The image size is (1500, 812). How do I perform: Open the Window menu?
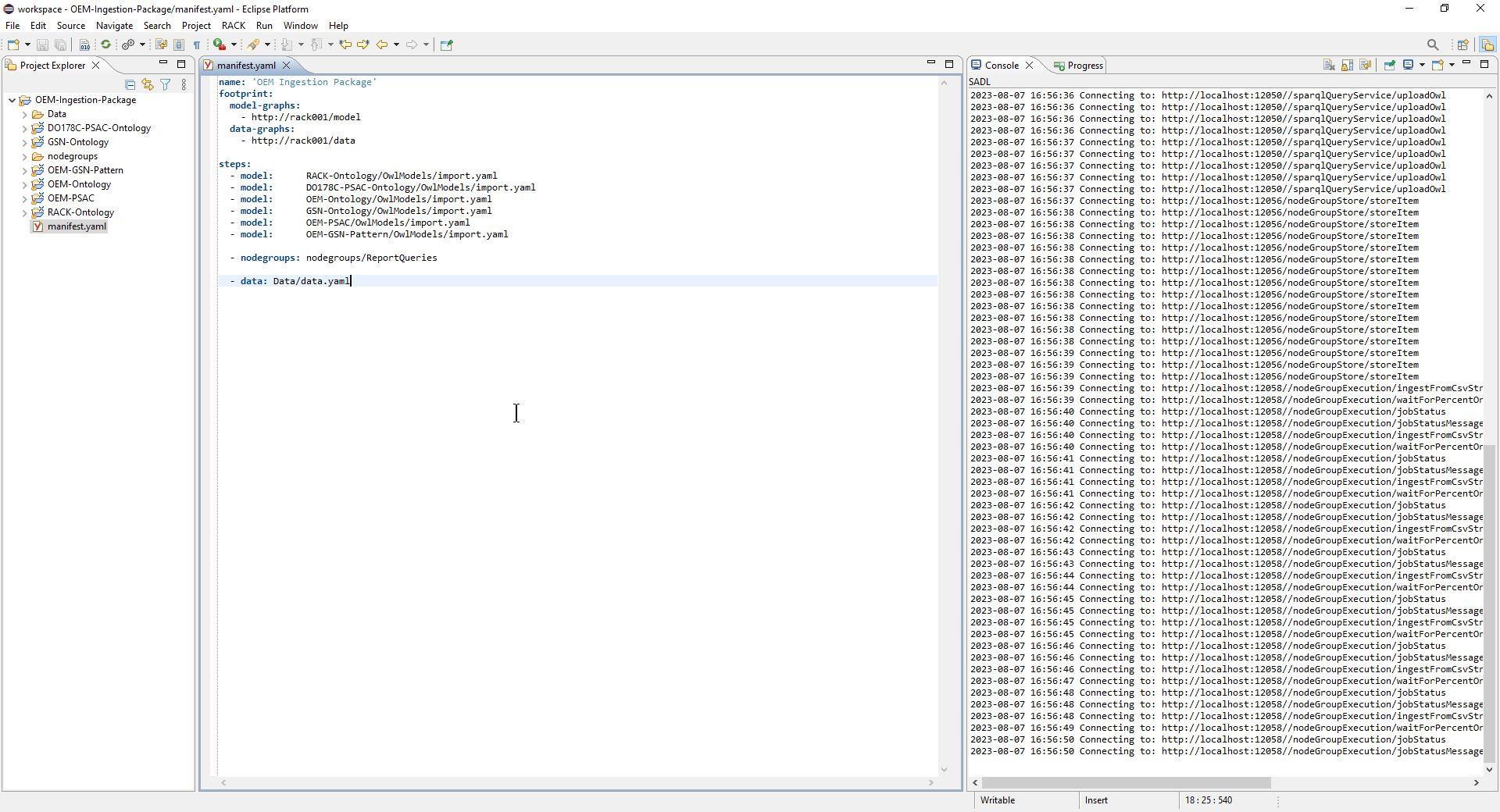(301, 26)
